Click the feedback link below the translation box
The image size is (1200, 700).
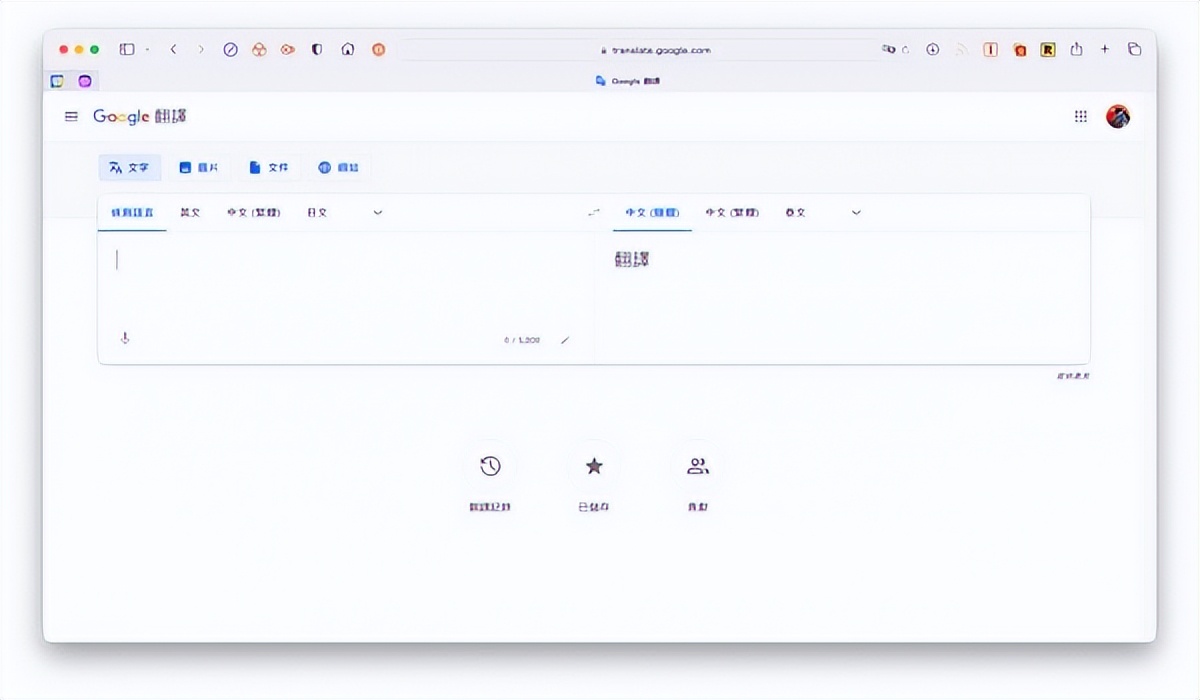click(x=1073, y=374)
